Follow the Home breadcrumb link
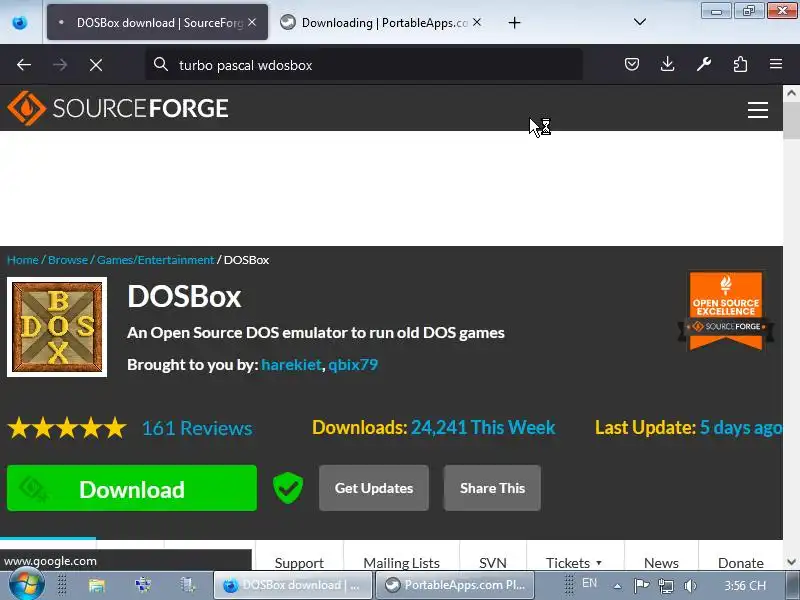Image resolution: width=800 pixels, height=600 pixels. 22,260
